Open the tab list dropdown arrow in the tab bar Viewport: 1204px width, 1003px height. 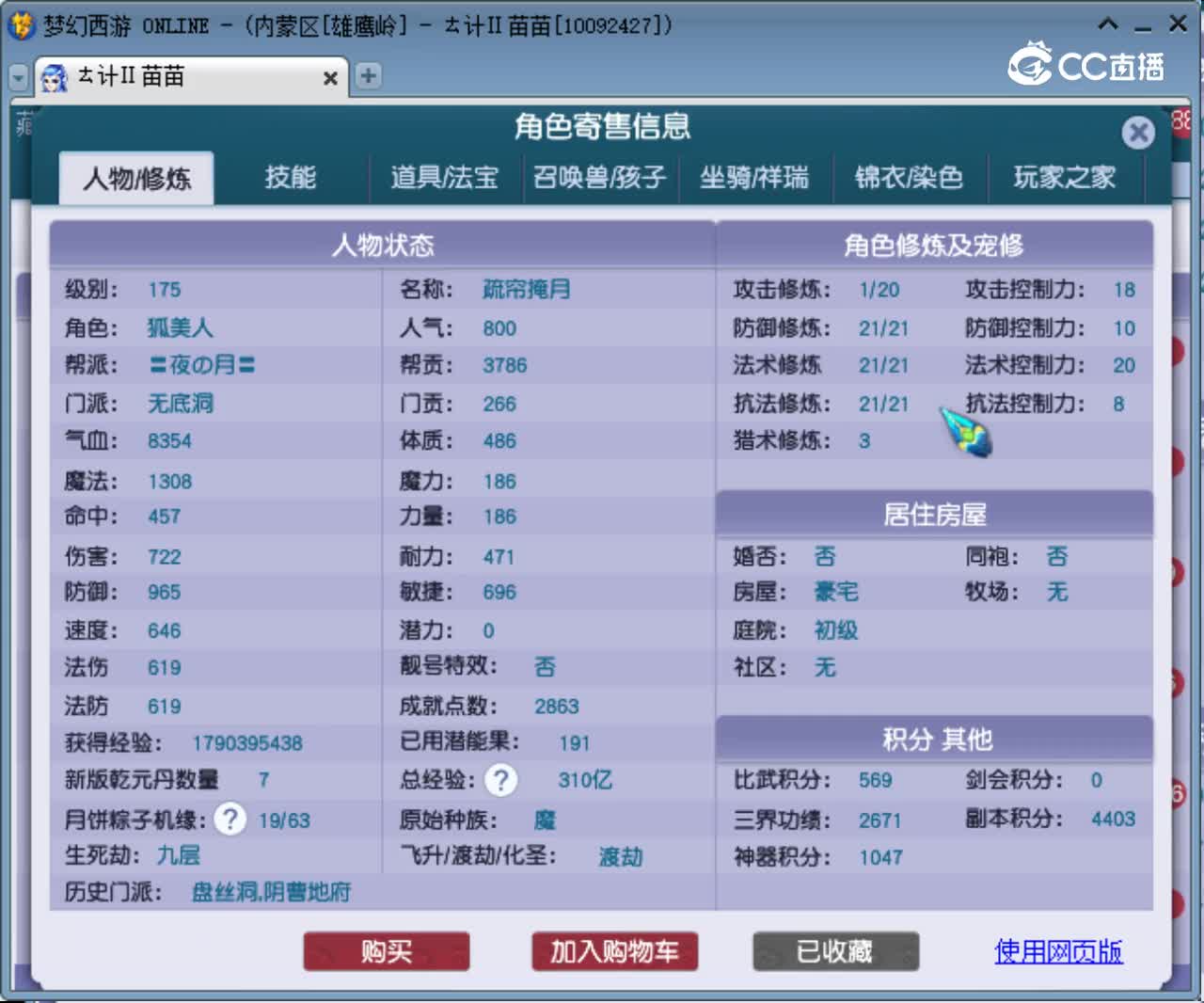pos(18,77)
